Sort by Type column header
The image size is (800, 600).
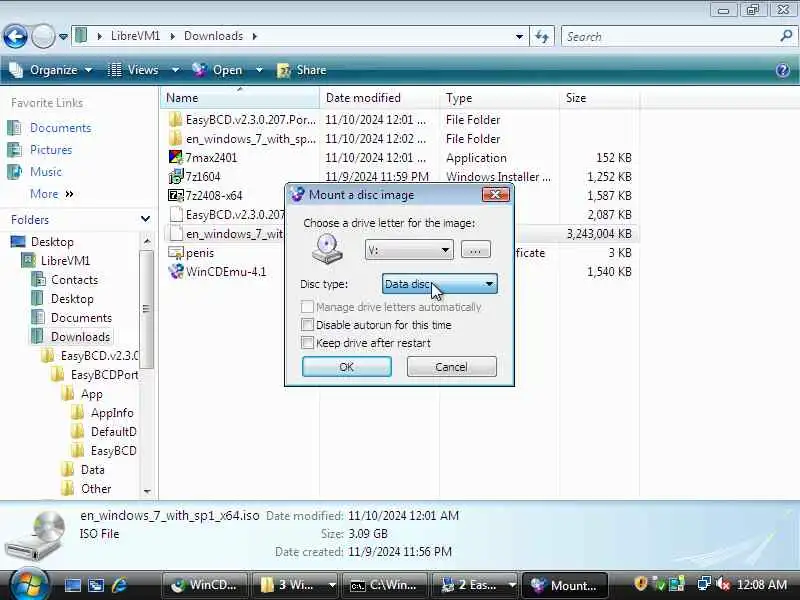[x=499, y=98]
